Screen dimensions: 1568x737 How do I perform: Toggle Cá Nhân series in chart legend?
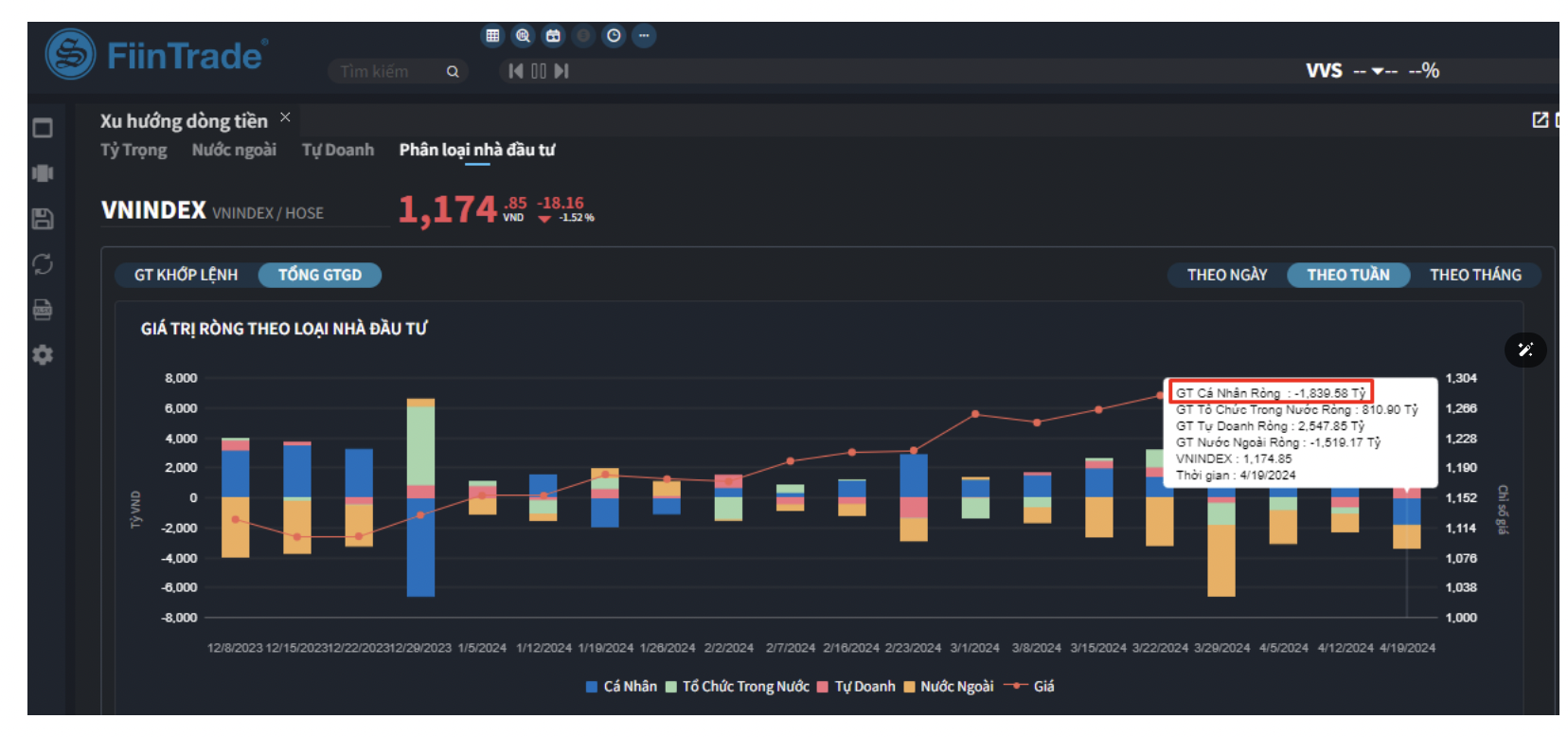pos(621,687)
